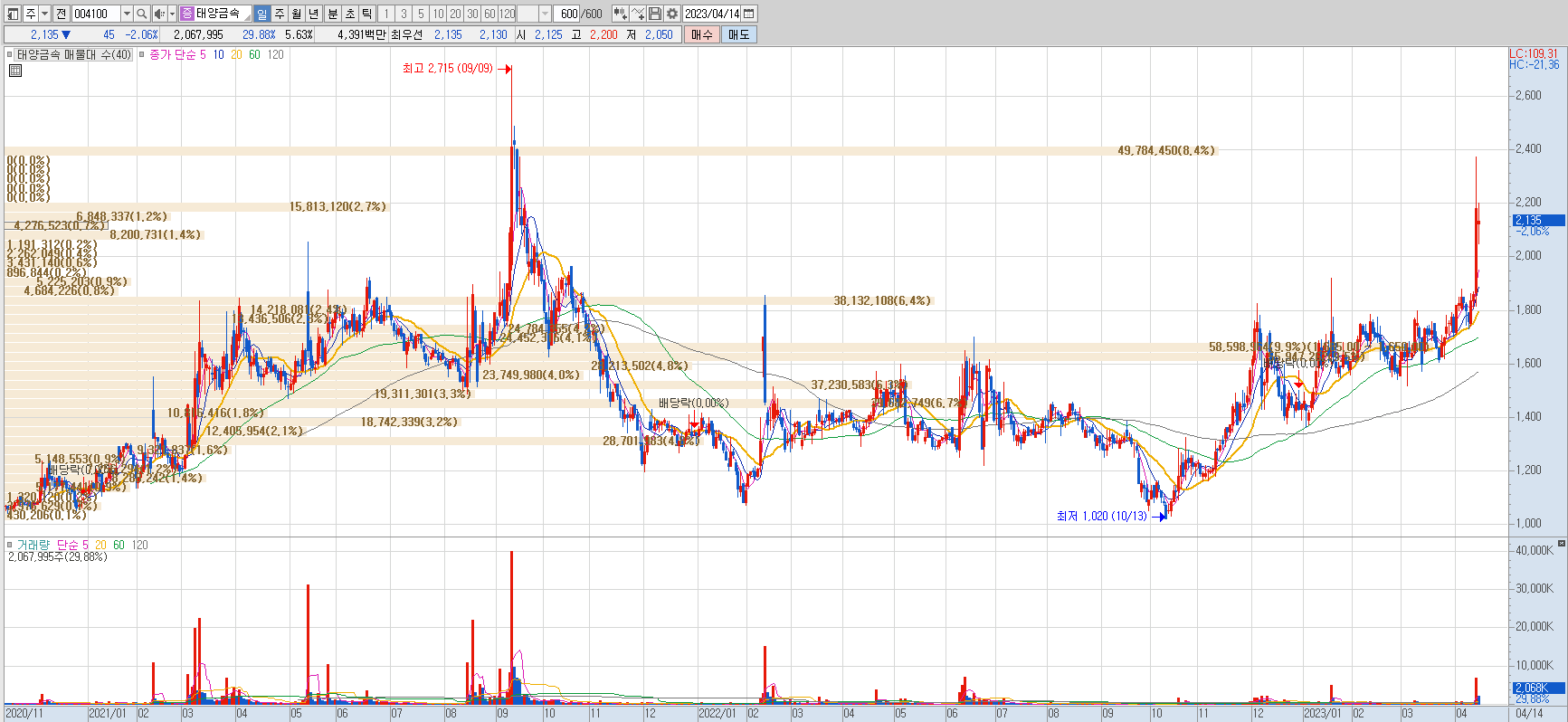Select monthly 월 period
This screenshot has width=1568, height=722.
[x=296, y=14]
